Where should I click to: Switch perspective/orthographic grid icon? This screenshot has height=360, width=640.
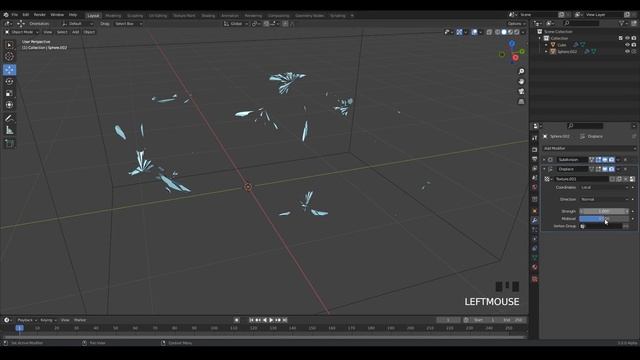point(521,102)
